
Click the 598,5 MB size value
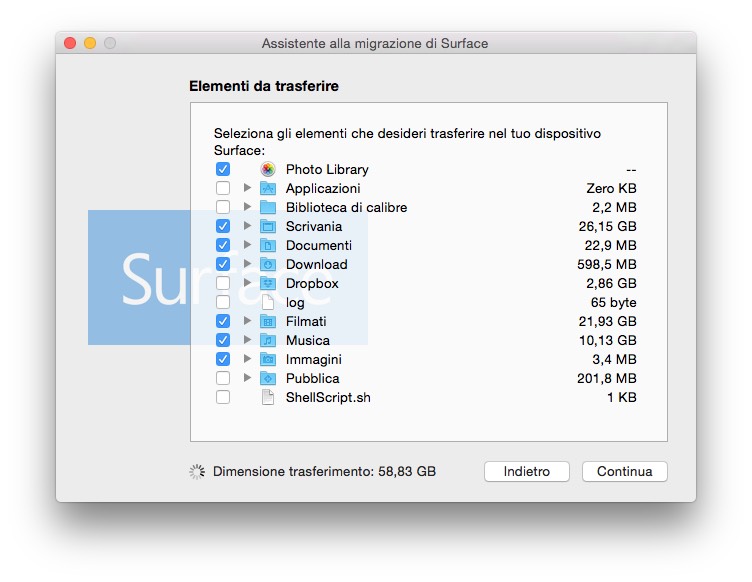coord(607,264)
